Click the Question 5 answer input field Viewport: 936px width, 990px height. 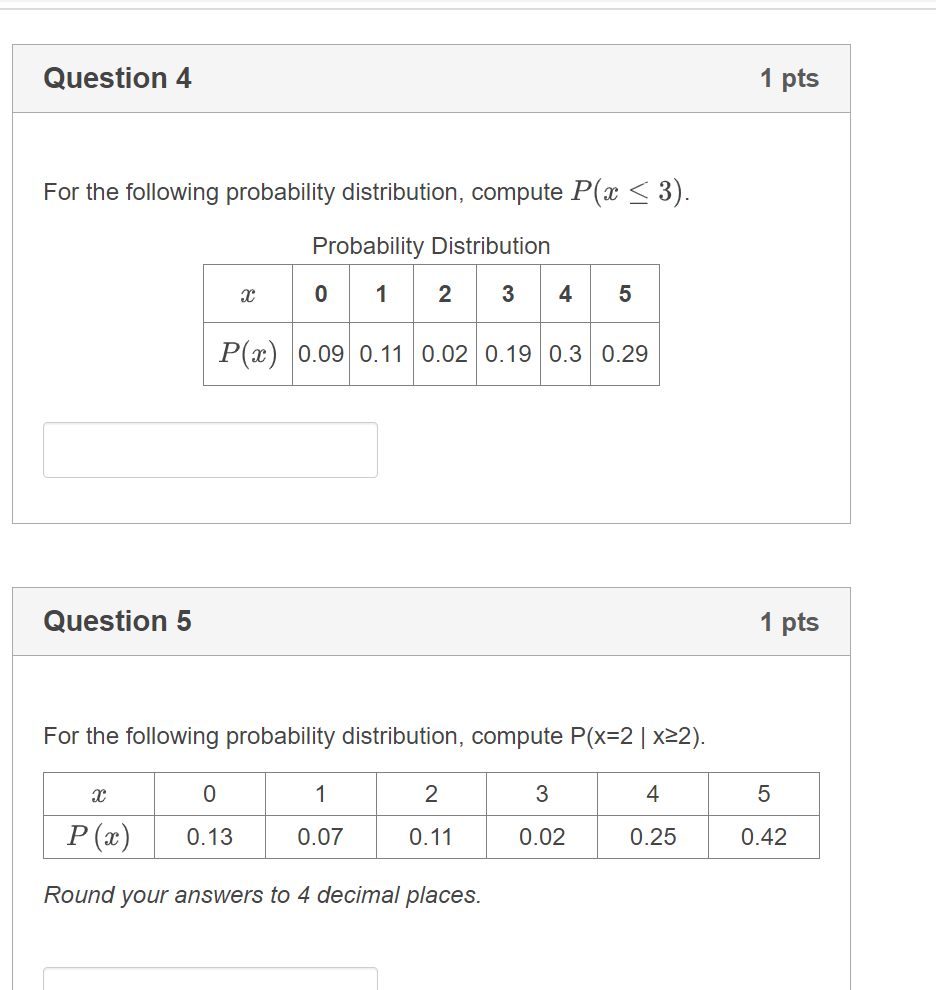point(210,978)
